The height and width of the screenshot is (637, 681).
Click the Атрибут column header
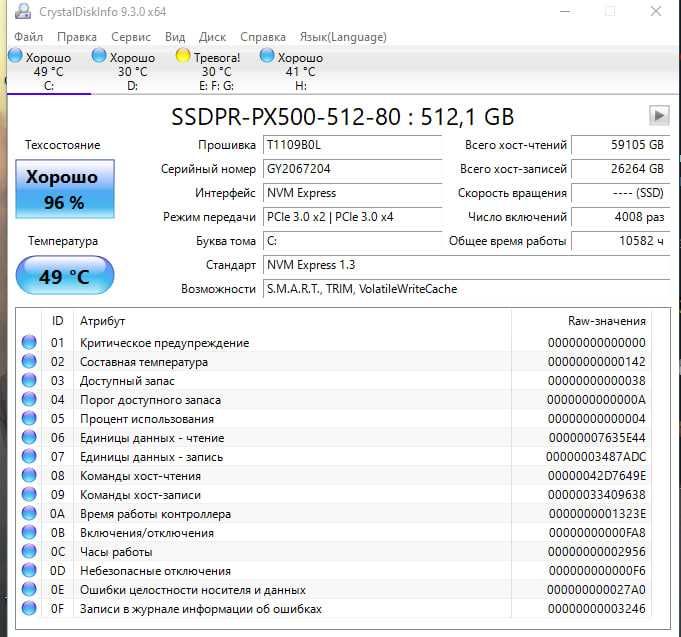coord(292,321)
